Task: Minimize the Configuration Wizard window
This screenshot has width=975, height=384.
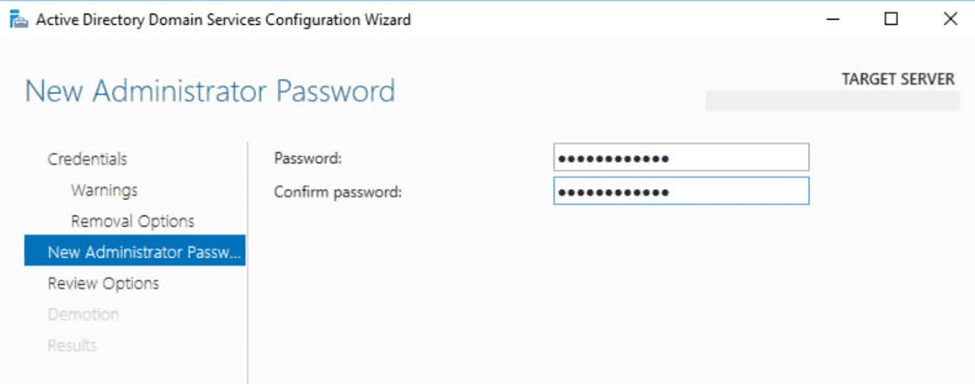Action: [x=833, y=20]
